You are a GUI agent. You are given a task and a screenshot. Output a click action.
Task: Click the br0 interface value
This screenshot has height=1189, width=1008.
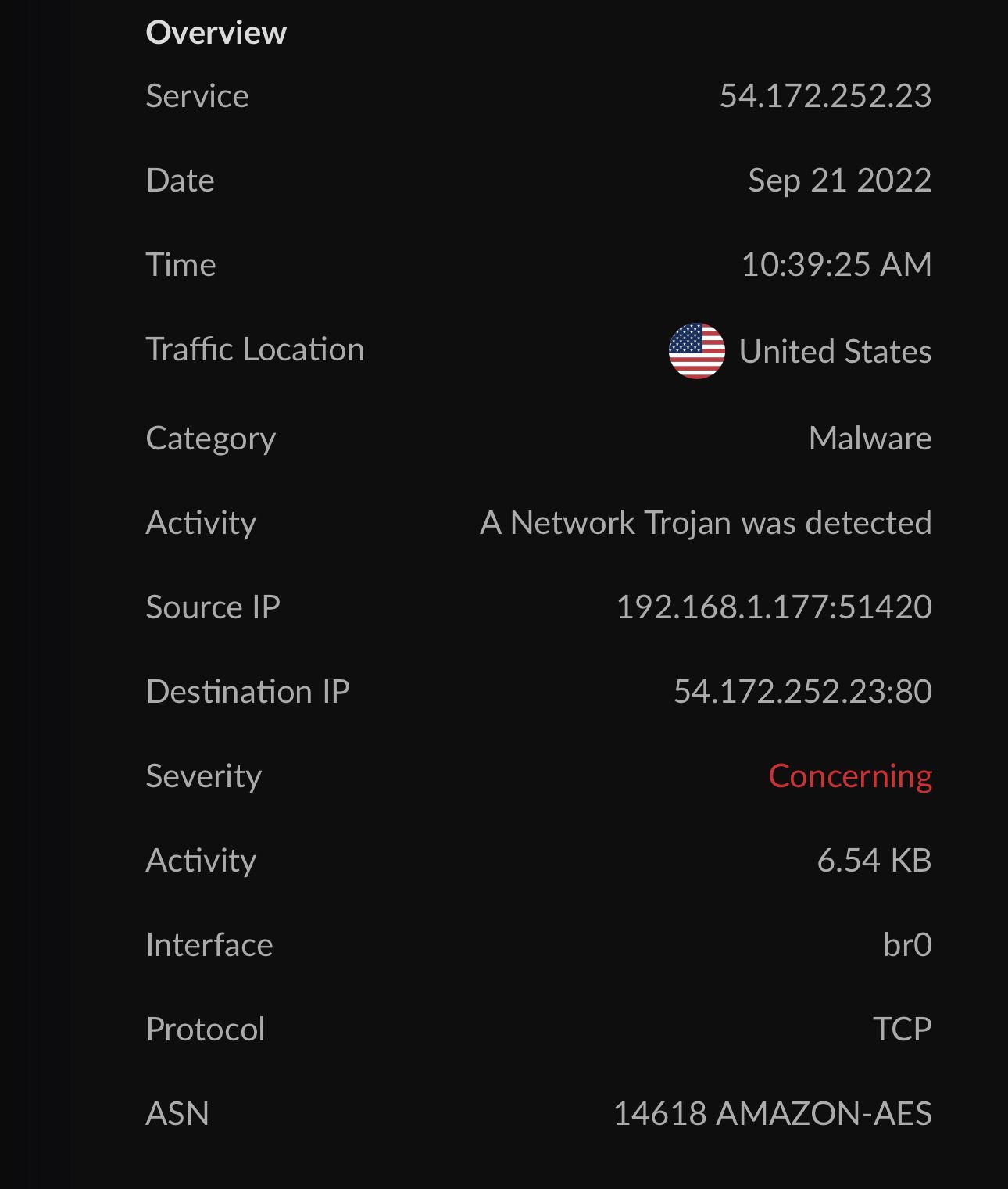pos(906,945)
